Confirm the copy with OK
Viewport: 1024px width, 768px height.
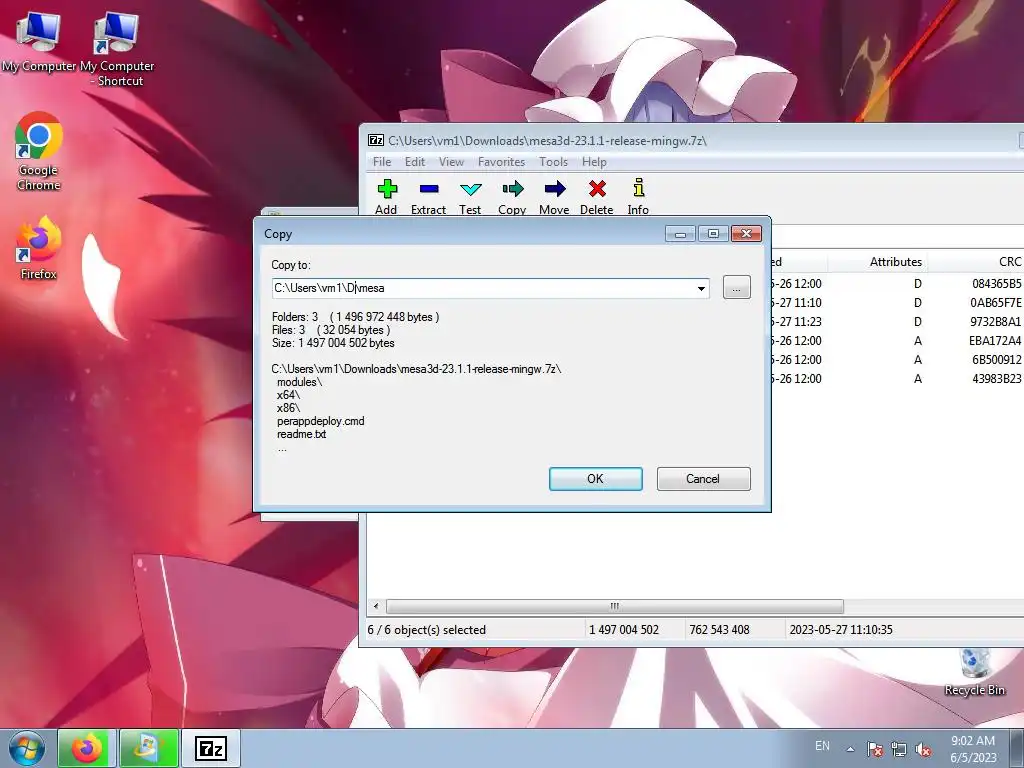tap(596, 479)
